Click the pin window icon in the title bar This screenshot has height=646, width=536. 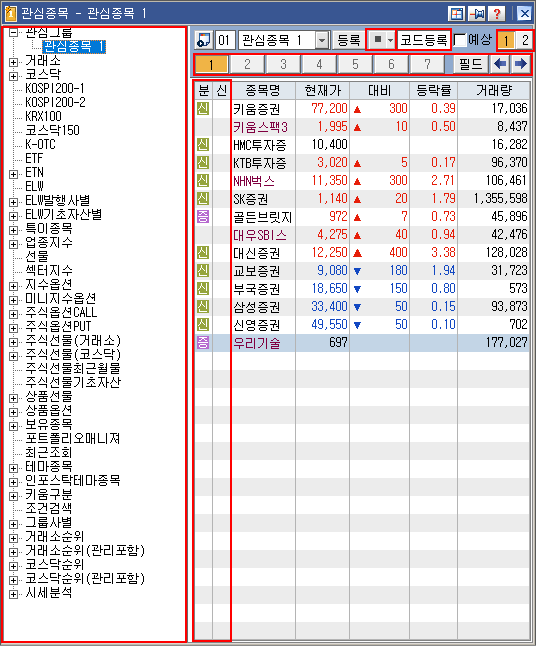click(x=477, y=14)
